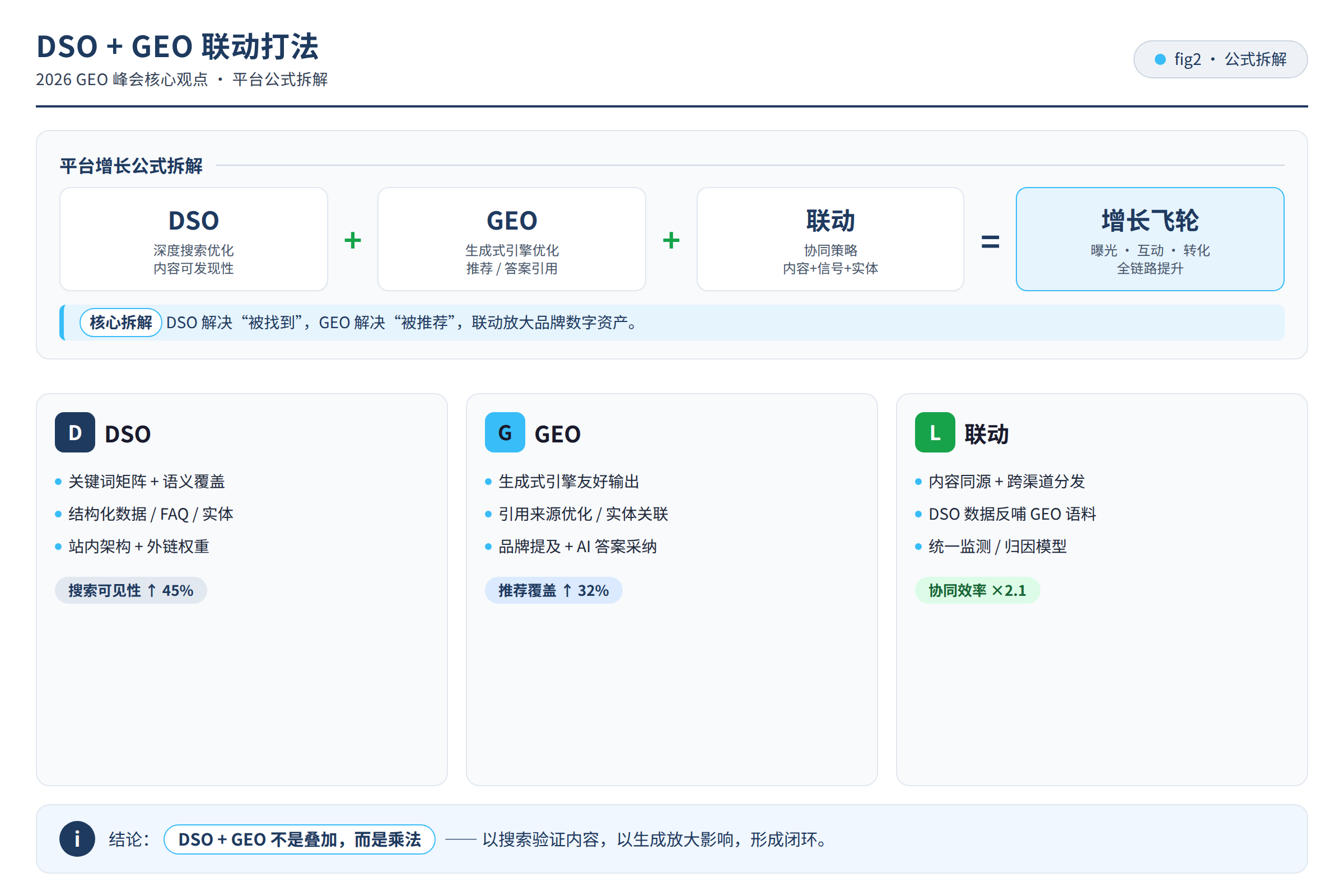Click the equals sign before 增长飞轮
The image size is (1344, 896).
point(990,242)
